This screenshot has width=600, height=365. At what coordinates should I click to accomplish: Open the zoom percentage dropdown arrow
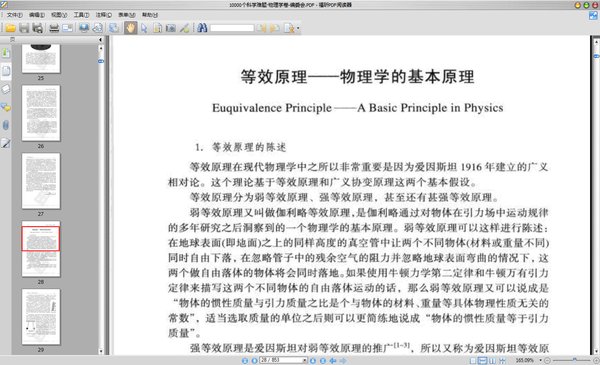541,360
